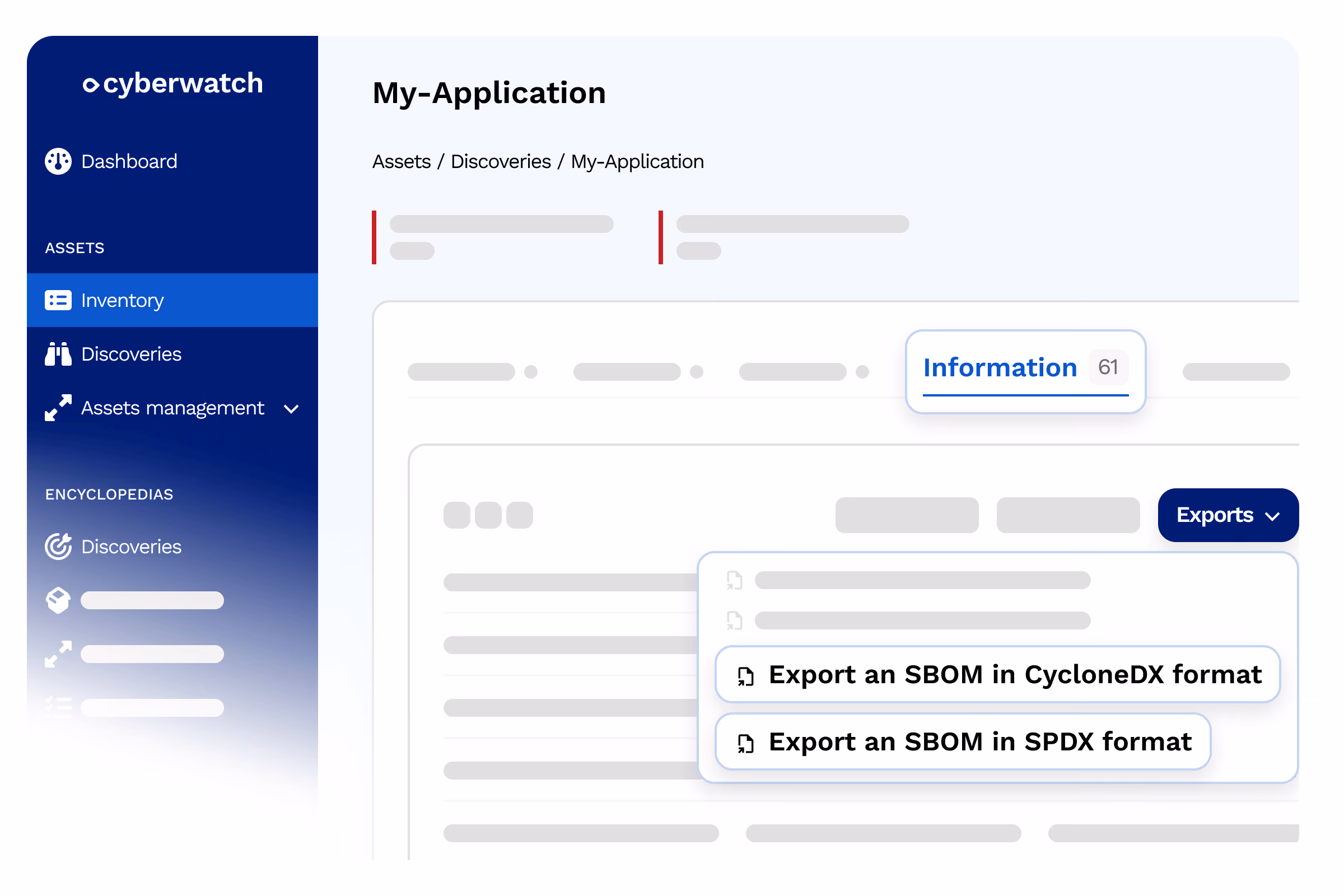The image size is (1344, 896).
Task: Open the Assets management menu item
Action: (172, 408)
